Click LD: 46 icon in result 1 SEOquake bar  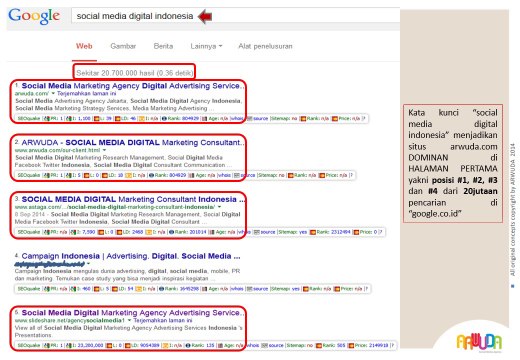[x=117, y=118]
